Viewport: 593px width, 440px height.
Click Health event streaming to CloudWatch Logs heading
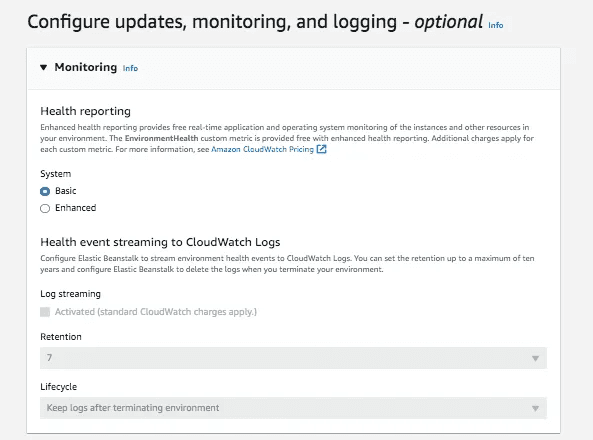coord(160,242)
